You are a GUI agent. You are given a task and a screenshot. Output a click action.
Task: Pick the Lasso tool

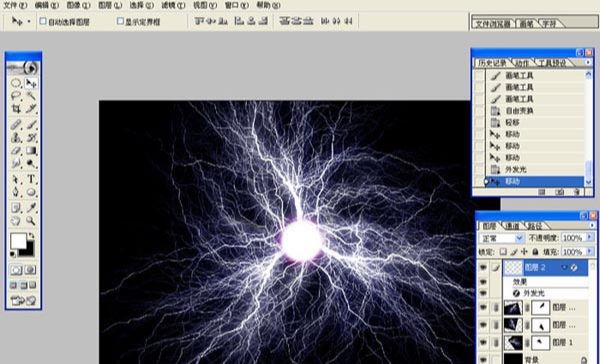pos(16,95)
